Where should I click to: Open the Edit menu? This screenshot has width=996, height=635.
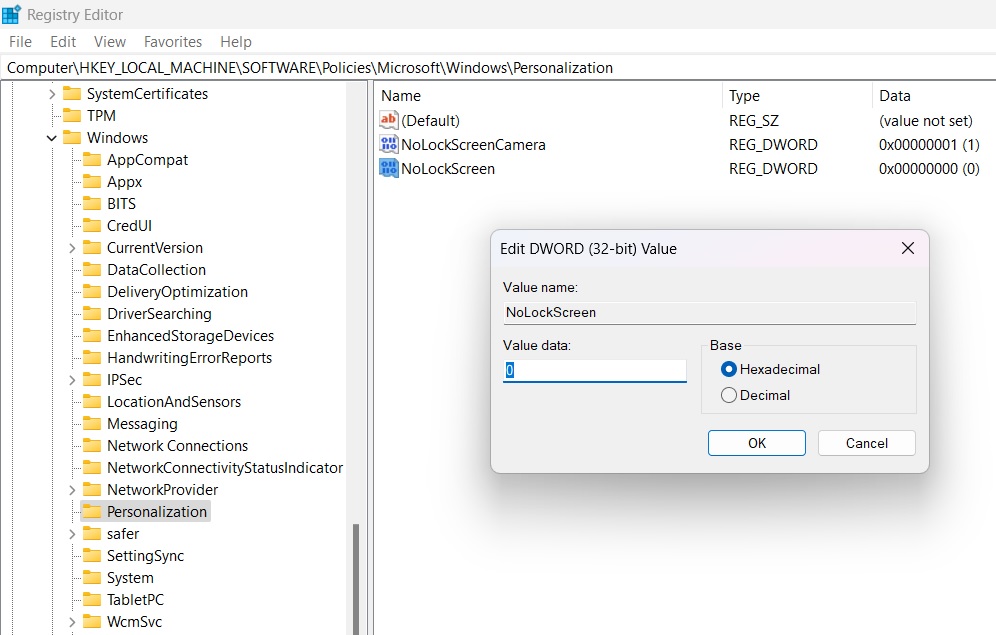62,42
